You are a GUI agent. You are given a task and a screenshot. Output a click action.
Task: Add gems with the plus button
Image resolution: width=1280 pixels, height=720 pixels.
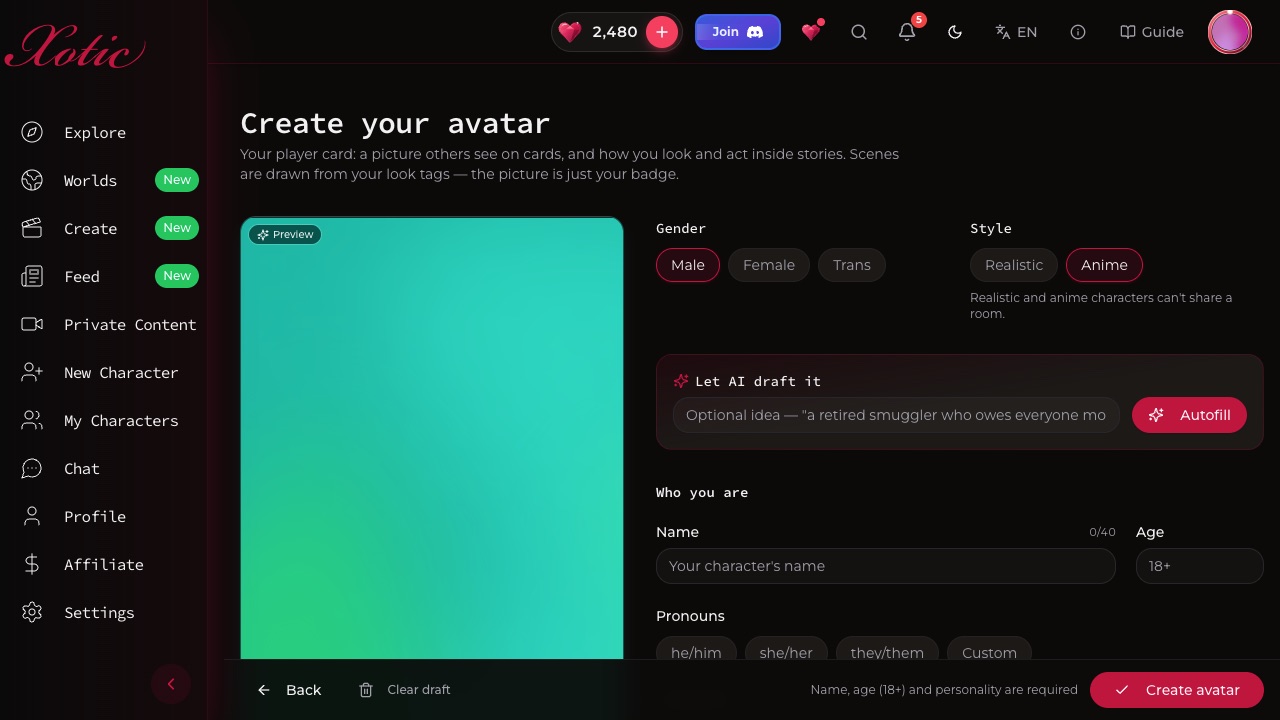coord(662,32)
